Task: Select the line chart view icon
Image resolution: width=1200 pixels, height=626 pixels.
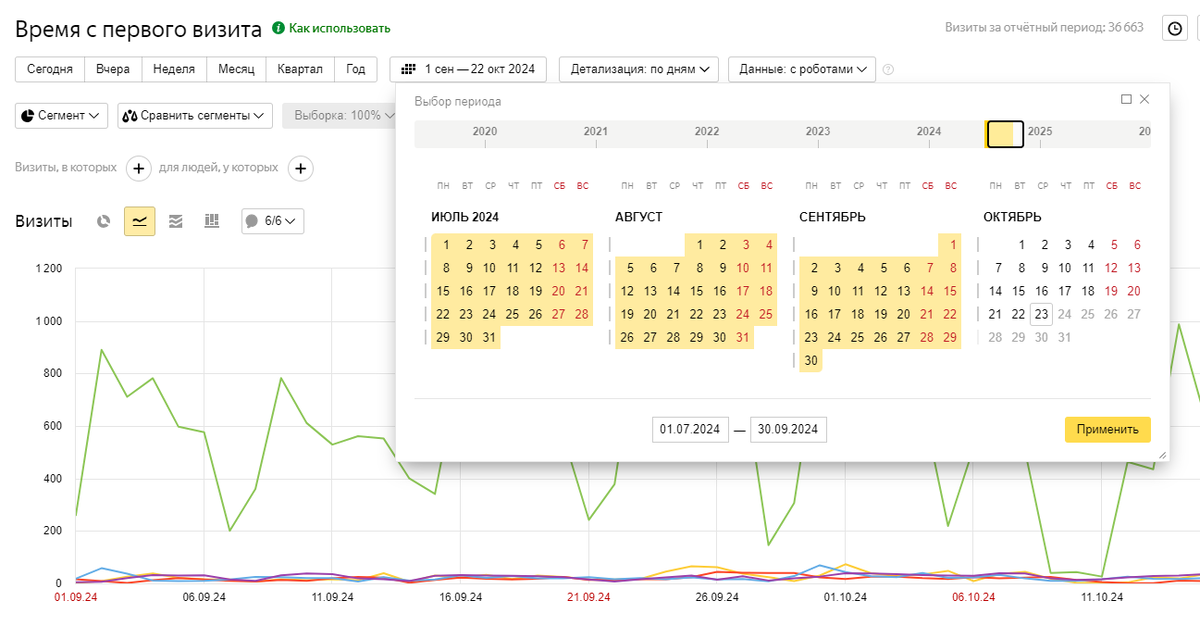Action: coord(139,221)
